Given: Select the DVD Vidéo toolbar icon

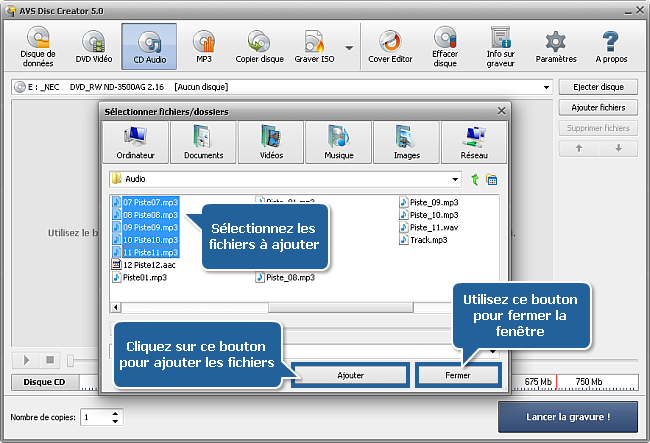Looking at the screenshot, I should pos(93,48).
